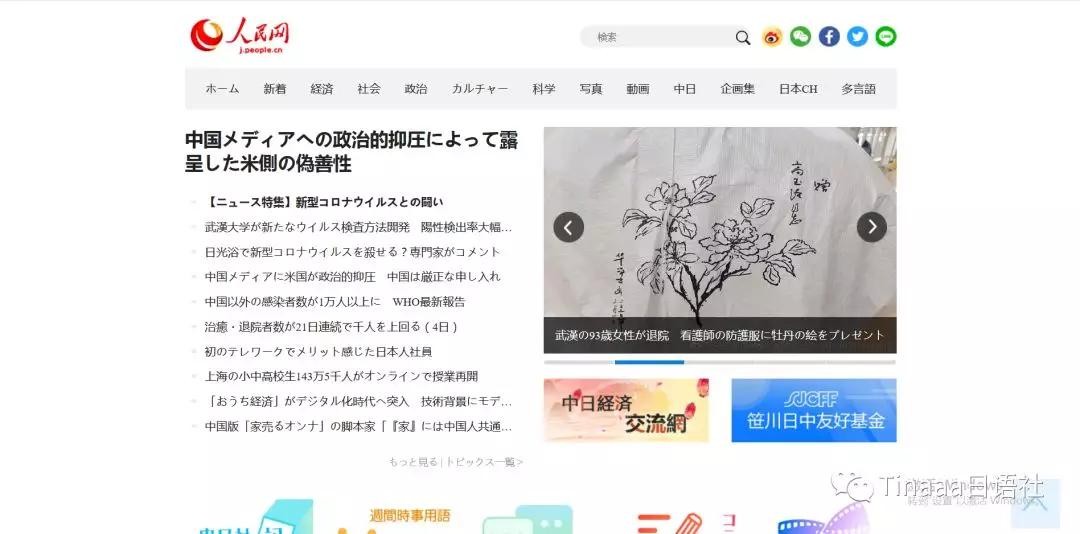The image size is (1080, 534).
Task: Click the back-to-top arrow button
Action: click(1035, 503)
